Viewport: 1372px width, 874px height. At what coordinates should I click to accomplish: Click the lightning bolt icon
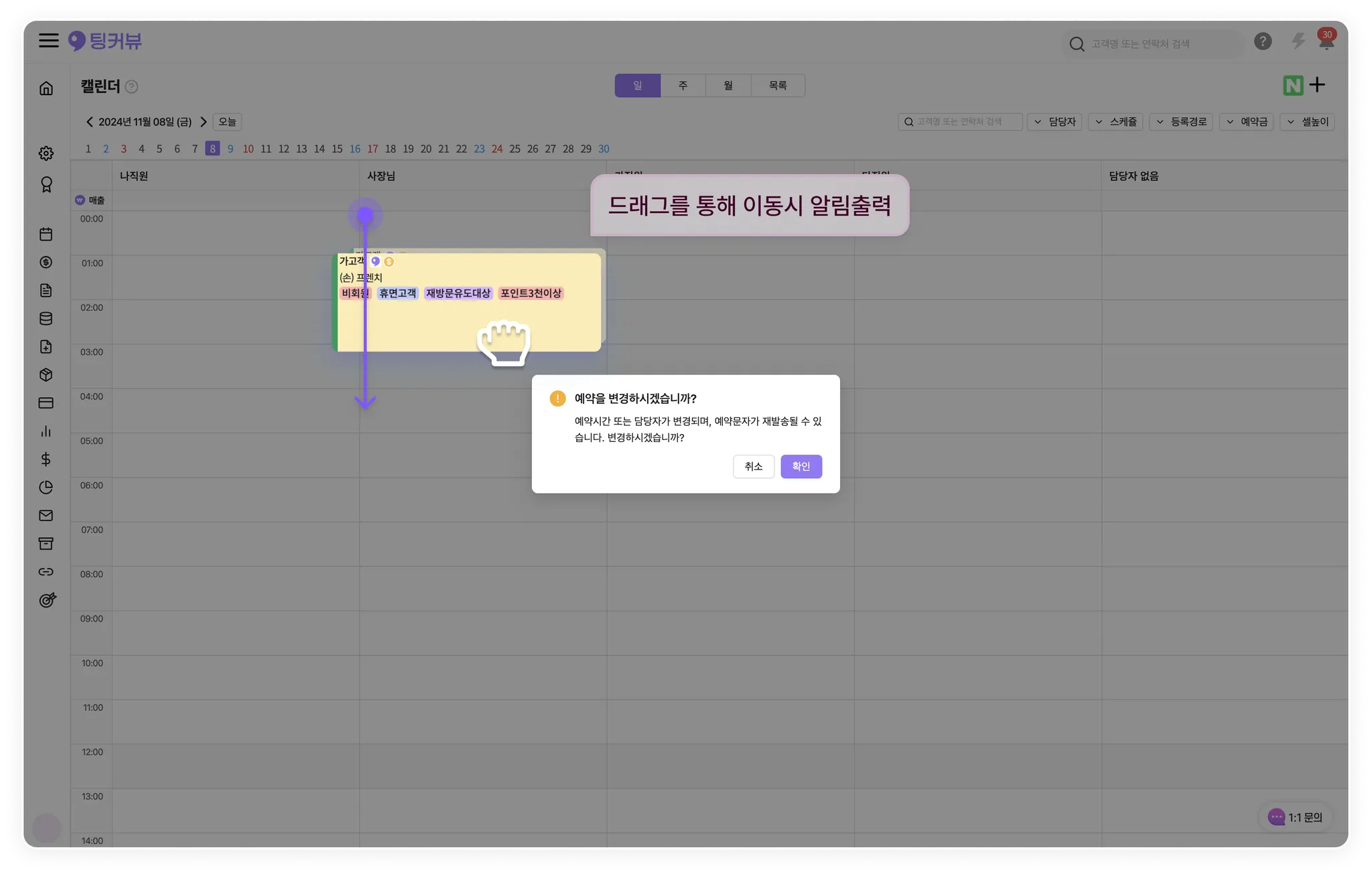[x=1298, y=42]
